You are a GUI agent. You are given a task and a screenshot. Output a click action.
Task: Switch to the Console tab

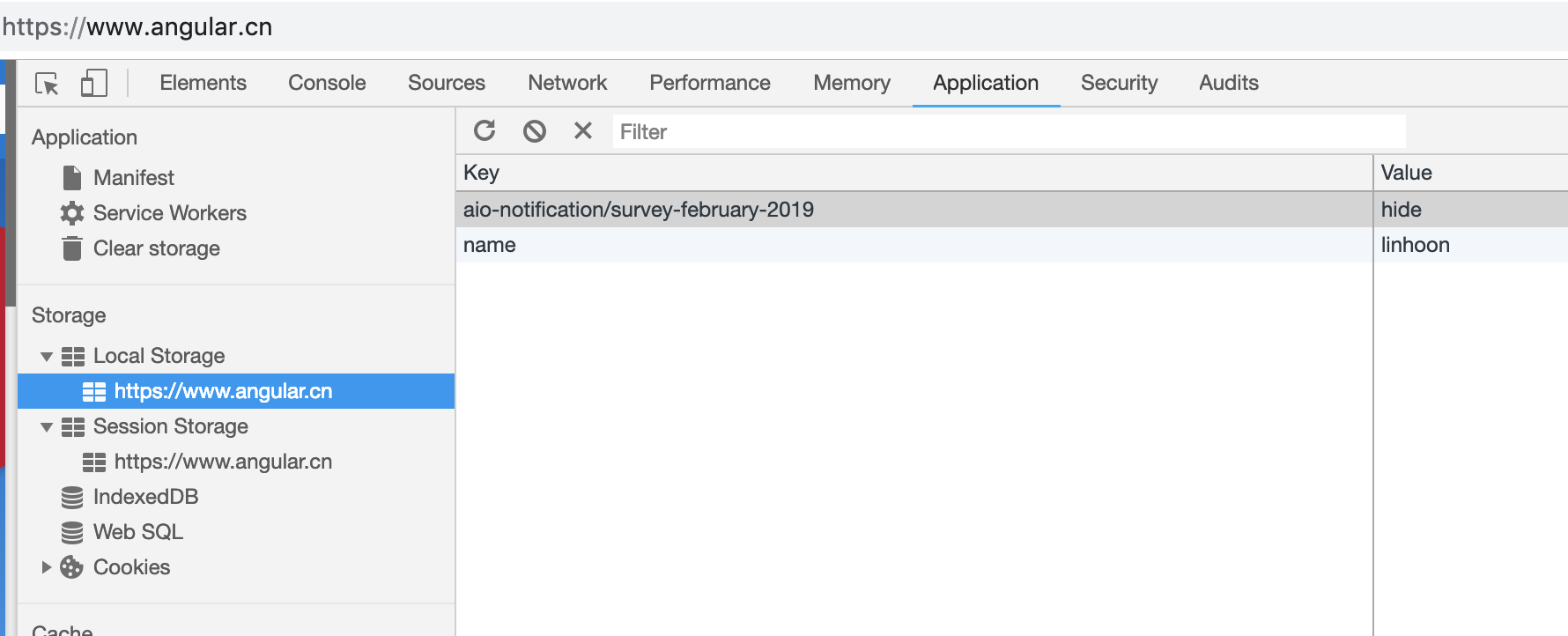[327, 83]
